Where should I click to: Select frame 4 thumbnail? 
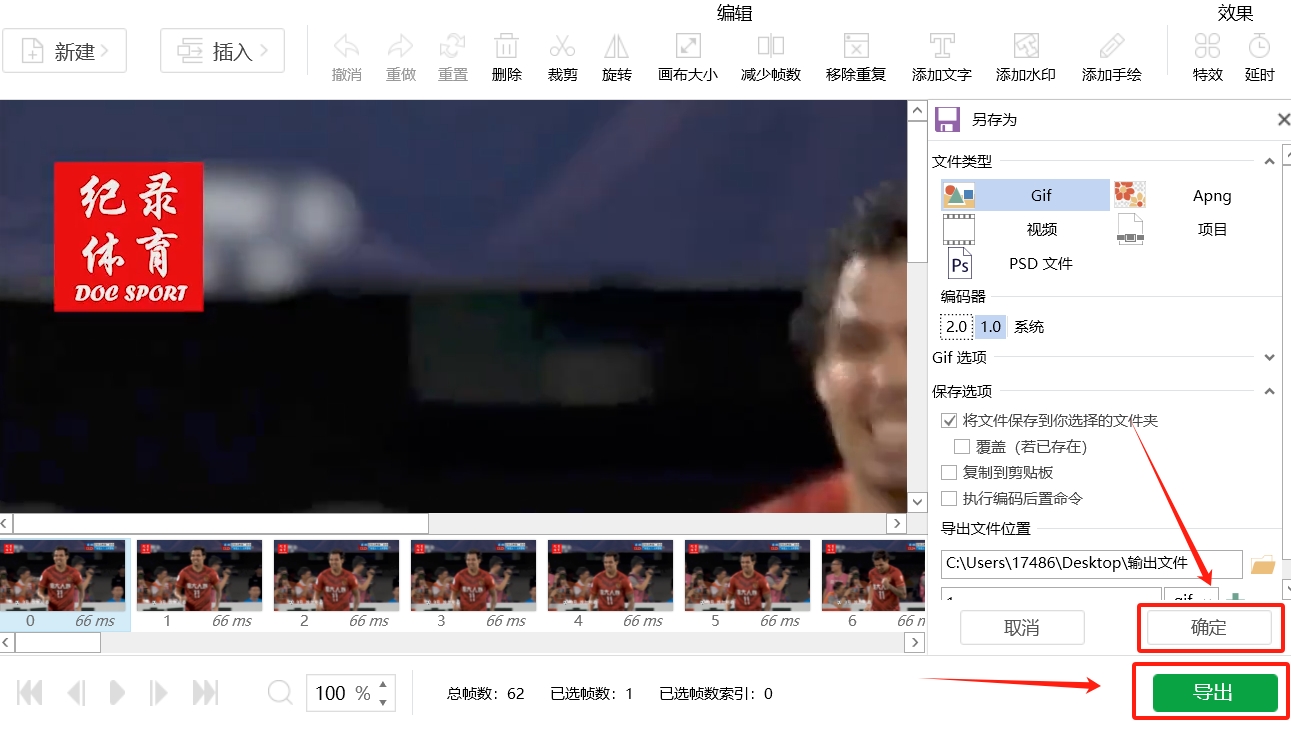point(610,585)
